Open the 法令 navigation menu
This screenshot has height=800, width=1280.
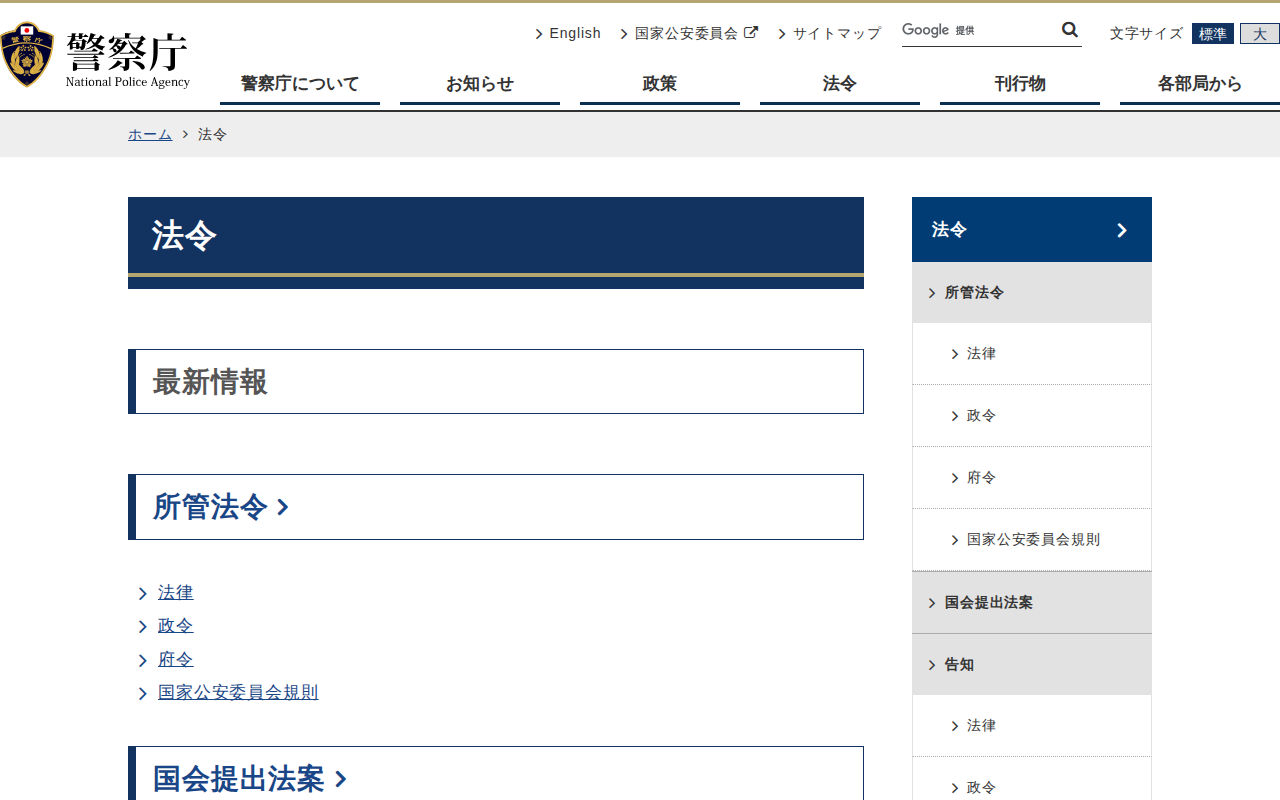(840, 84)
